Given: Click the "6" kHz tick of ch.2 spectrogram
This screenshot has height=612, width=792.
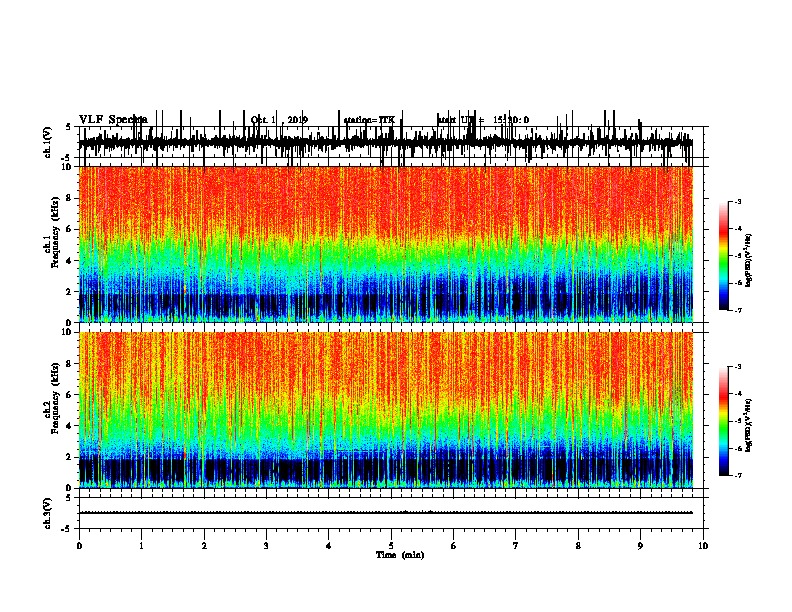Looking at the screenshot, I should pyautogui.click(x=70, y=394).
